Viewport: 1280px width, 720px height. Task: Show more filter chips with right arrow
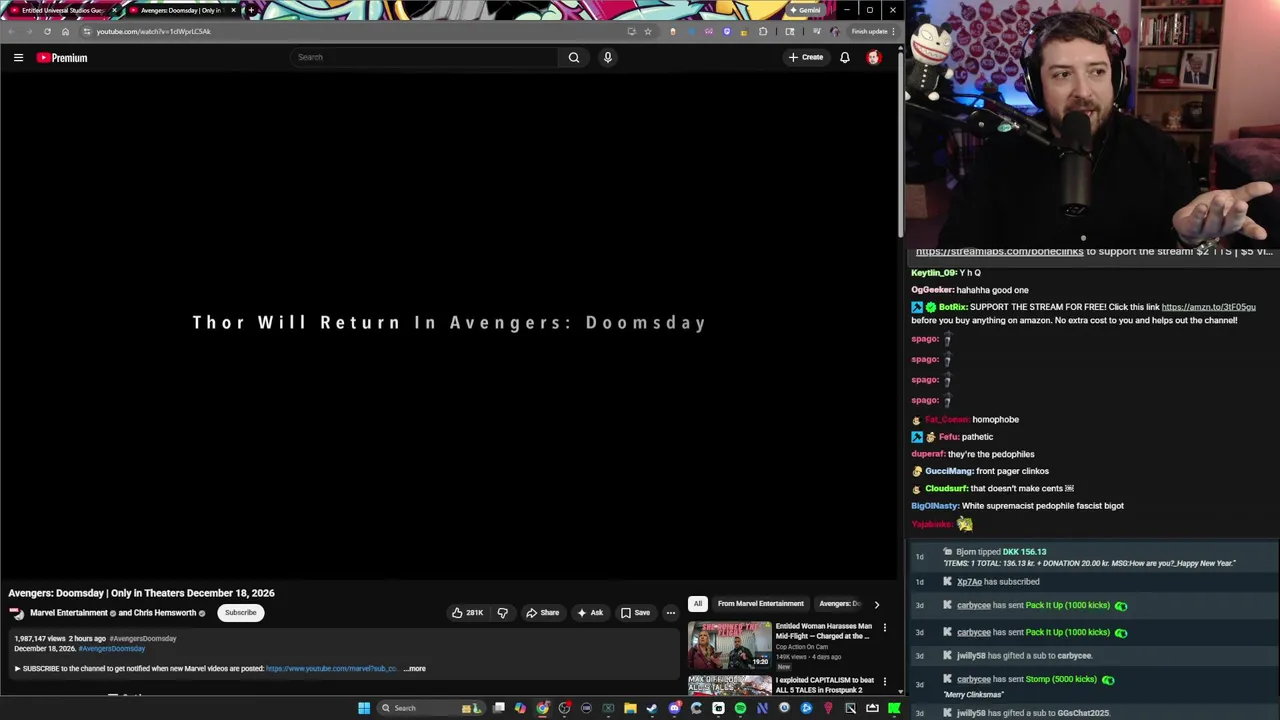[877, 604]
